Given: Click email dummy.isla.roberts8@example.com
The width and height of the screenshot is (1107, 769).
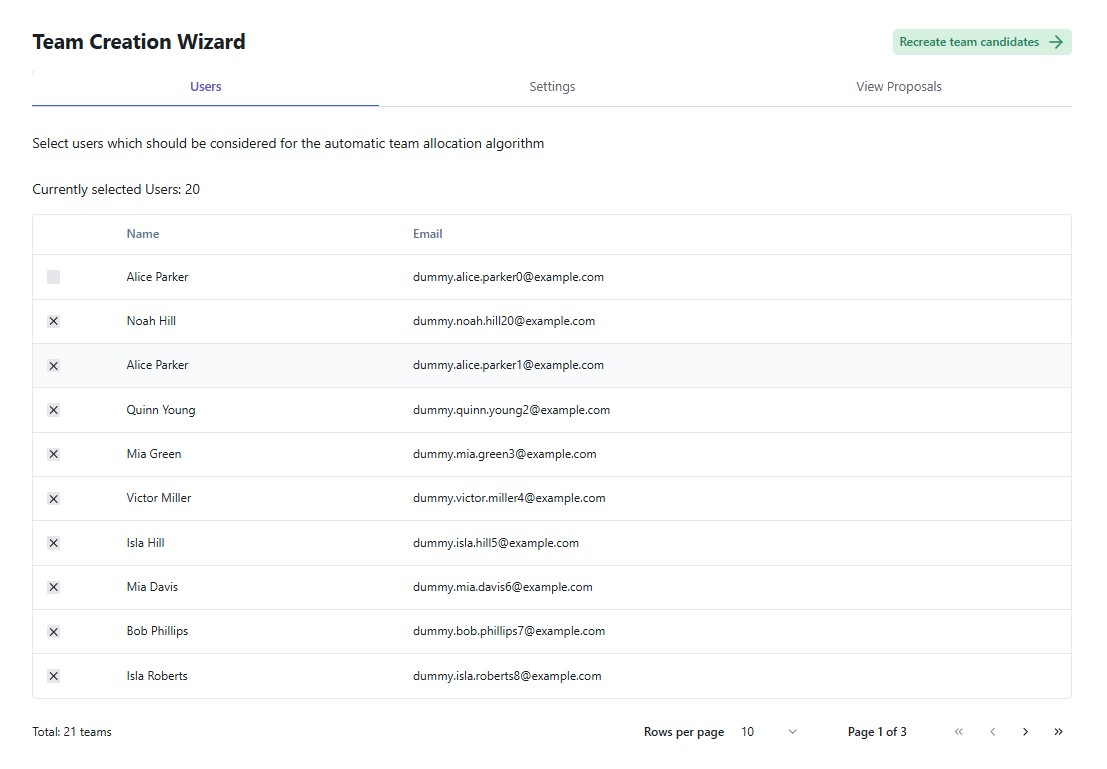Looking at the screenshot, I should coord(507,676).
